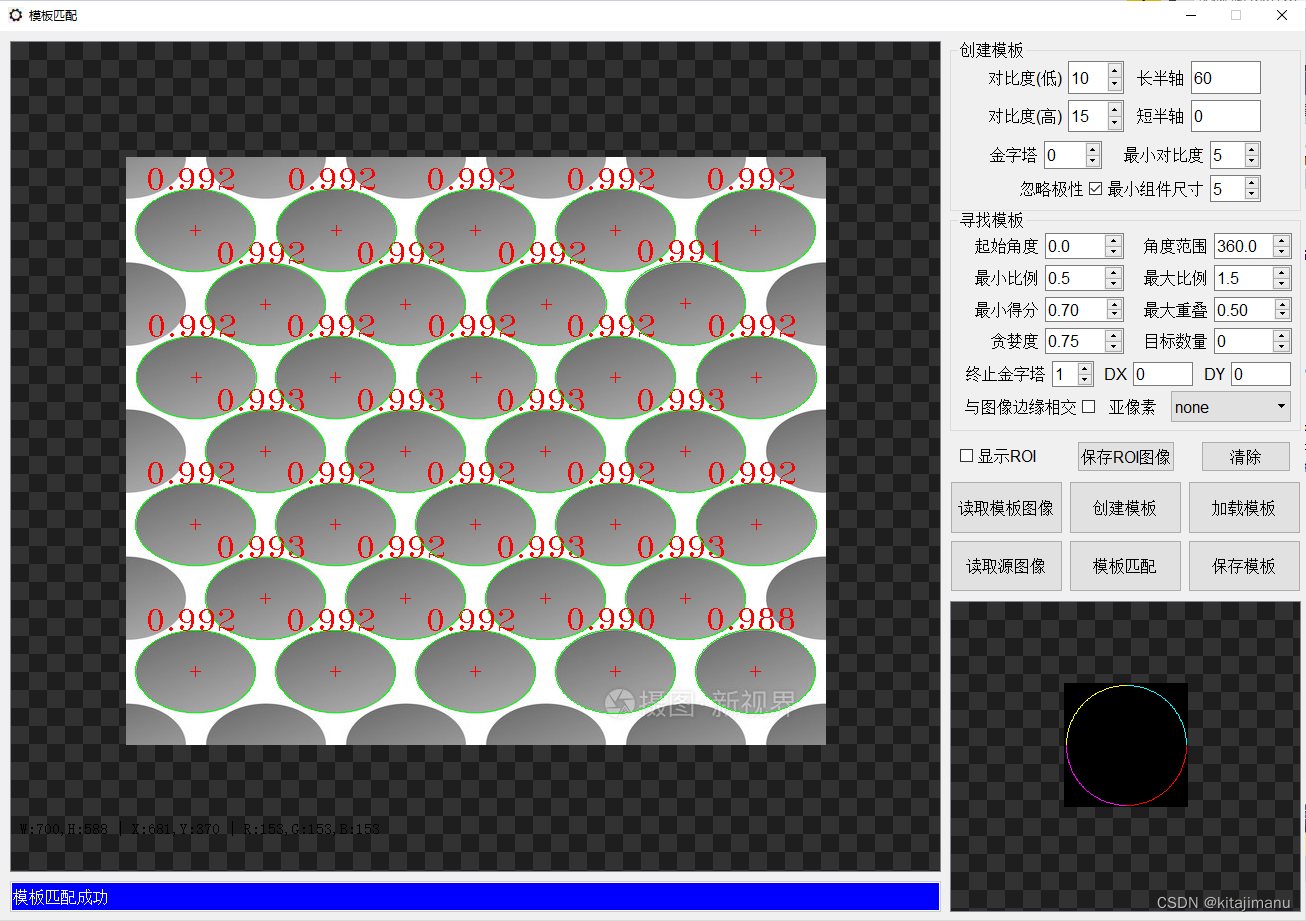
Task: Load a template image with 读取模板图像
Action: click(1006, 507)
